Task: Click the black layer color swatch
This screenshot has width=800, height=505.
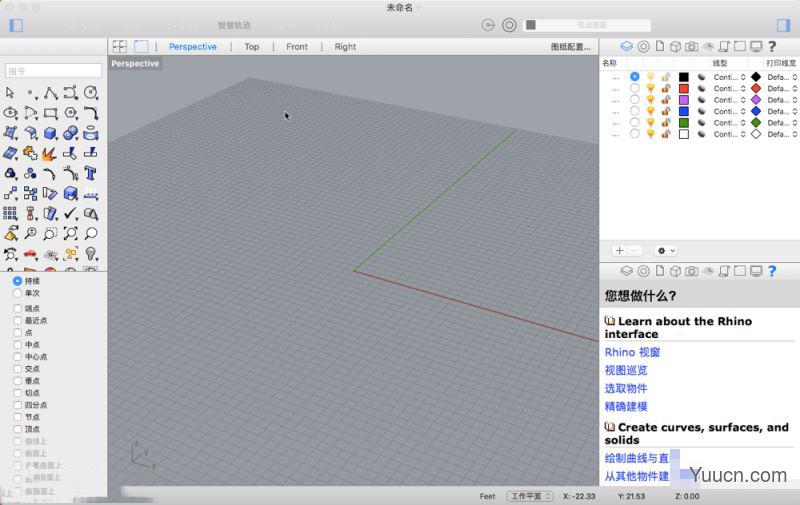Action: pos(684,77)
